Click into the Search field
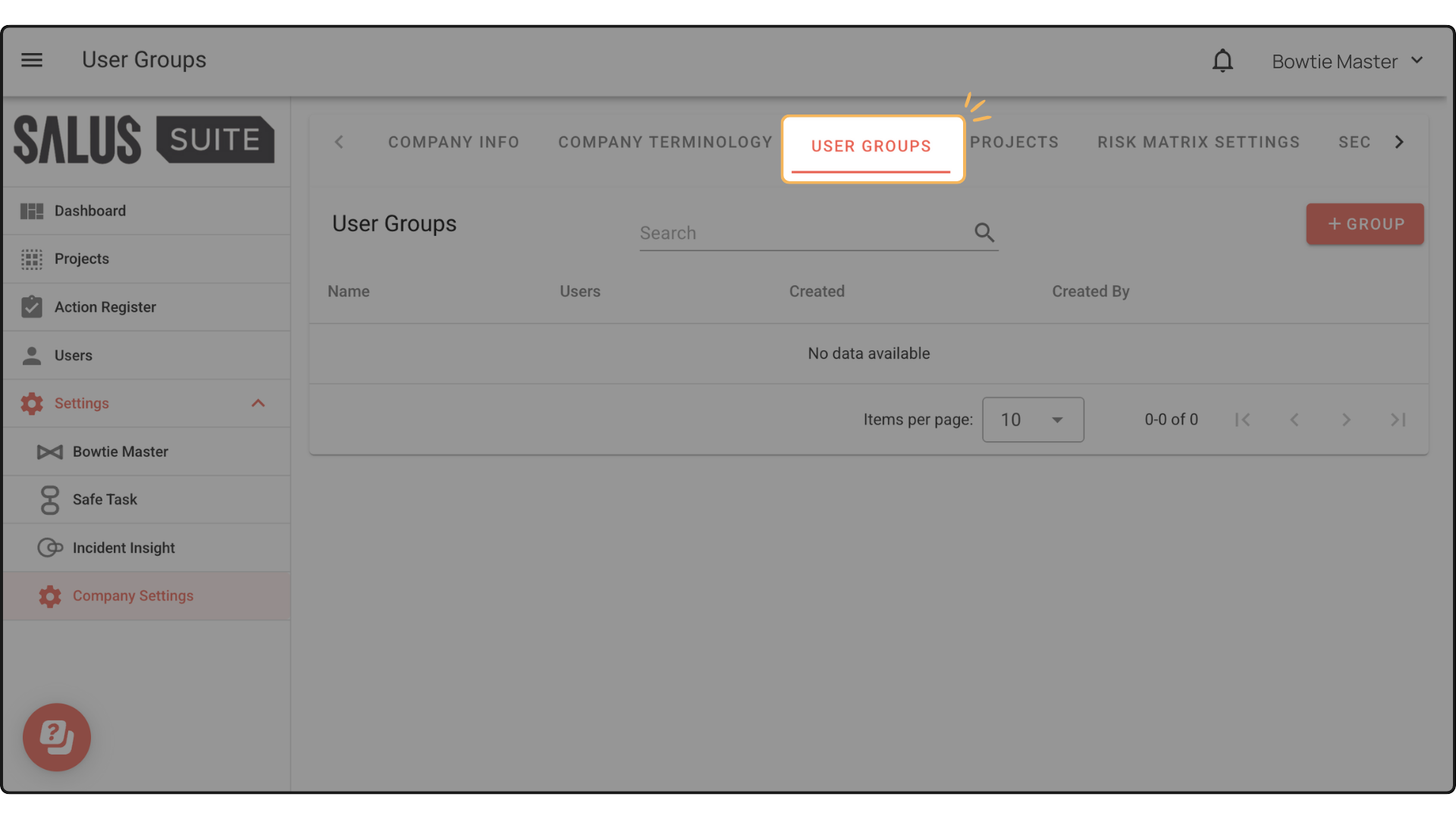Screen dimensions: 1456x819 804,234
